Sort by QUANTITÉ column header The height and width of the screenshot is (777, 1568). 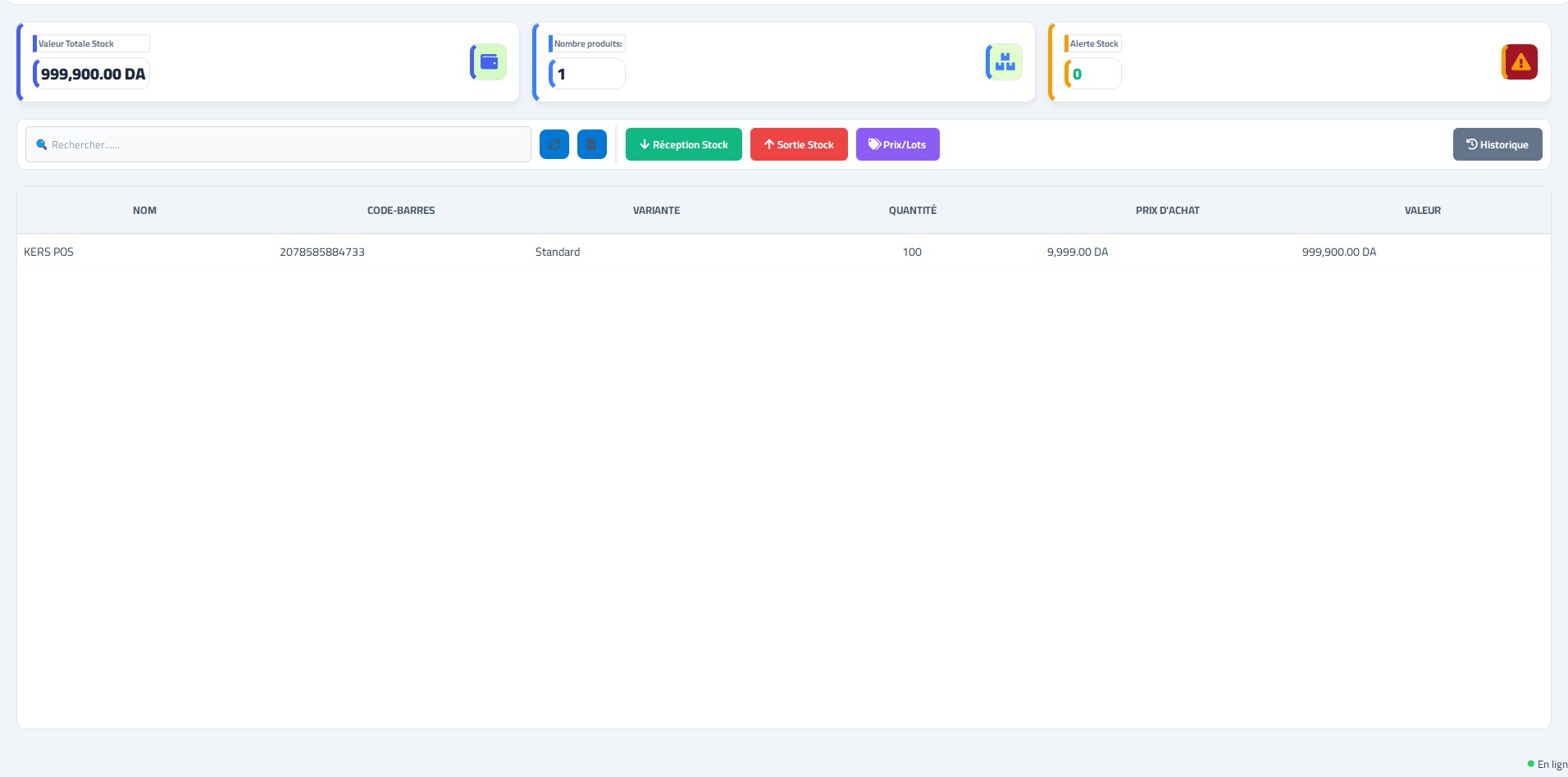(912, 211)
